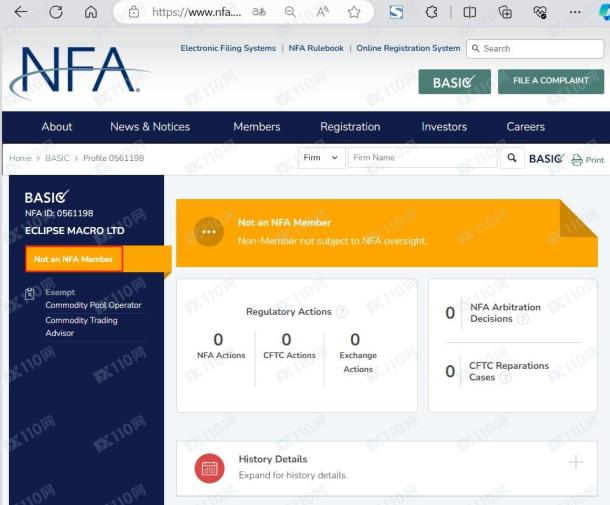Viewport: 610px width, 505px height.
Task: Click the printer icon
Action: [577, 160]
